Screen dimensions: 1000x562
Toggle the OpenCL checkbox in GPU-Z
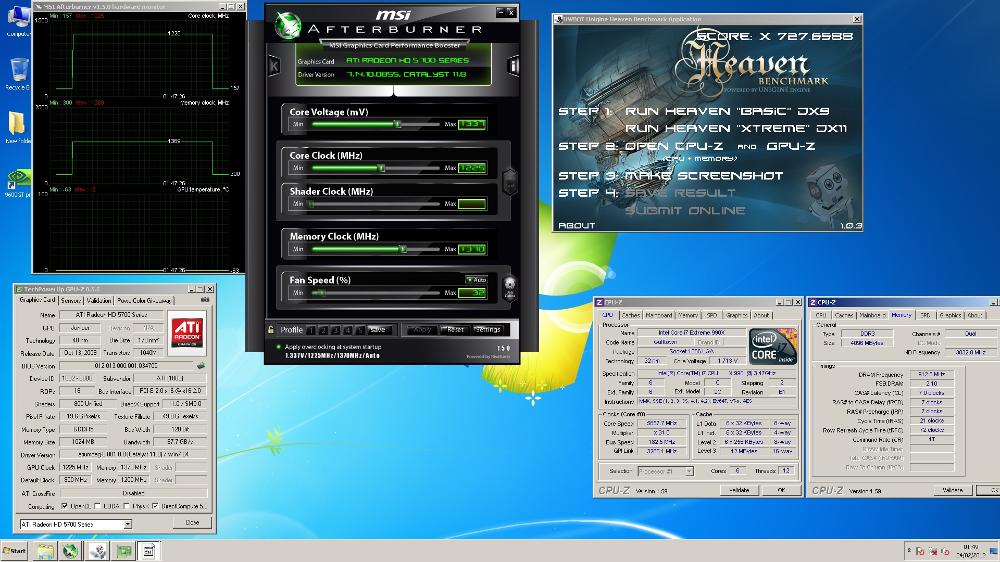(64, 506)
